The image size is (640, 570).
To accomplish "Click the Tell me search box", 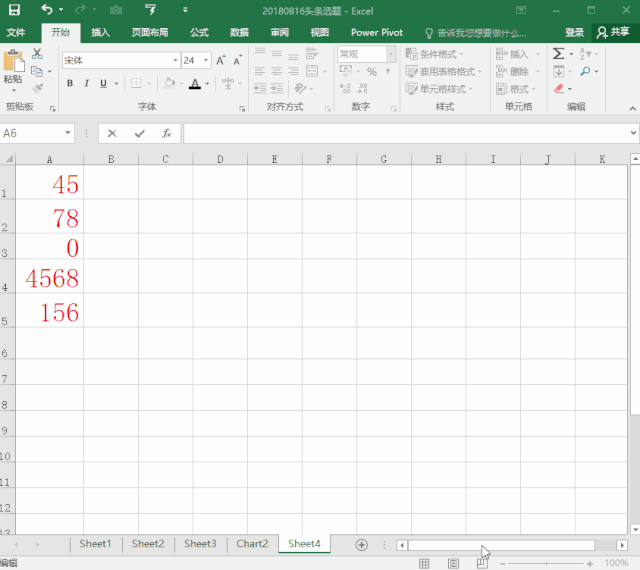I will click(x=476, y=33).
